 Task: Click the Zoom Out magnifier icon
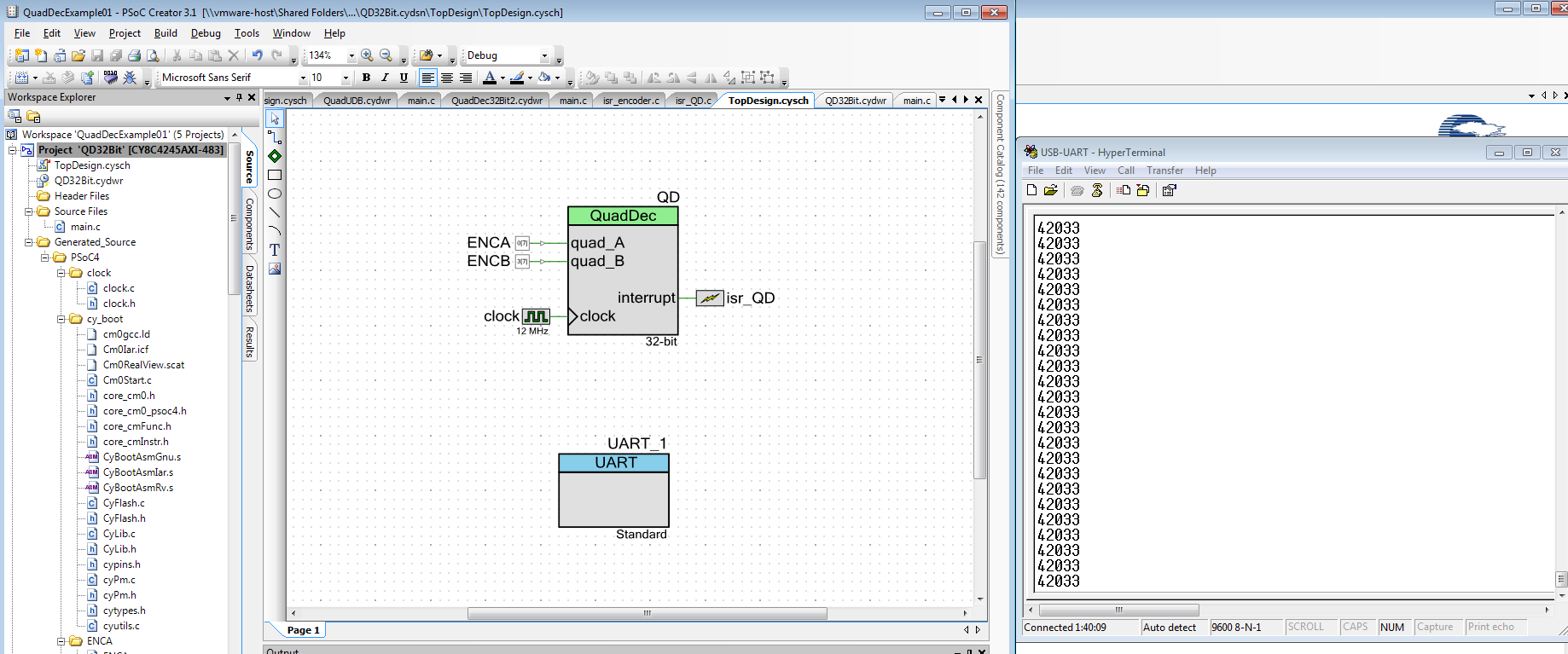[386, 55]
